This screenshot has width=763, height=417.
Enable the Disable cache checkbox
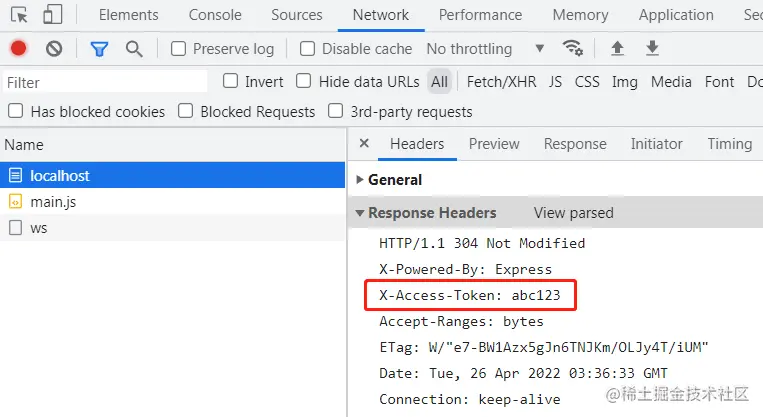(308, 48)
